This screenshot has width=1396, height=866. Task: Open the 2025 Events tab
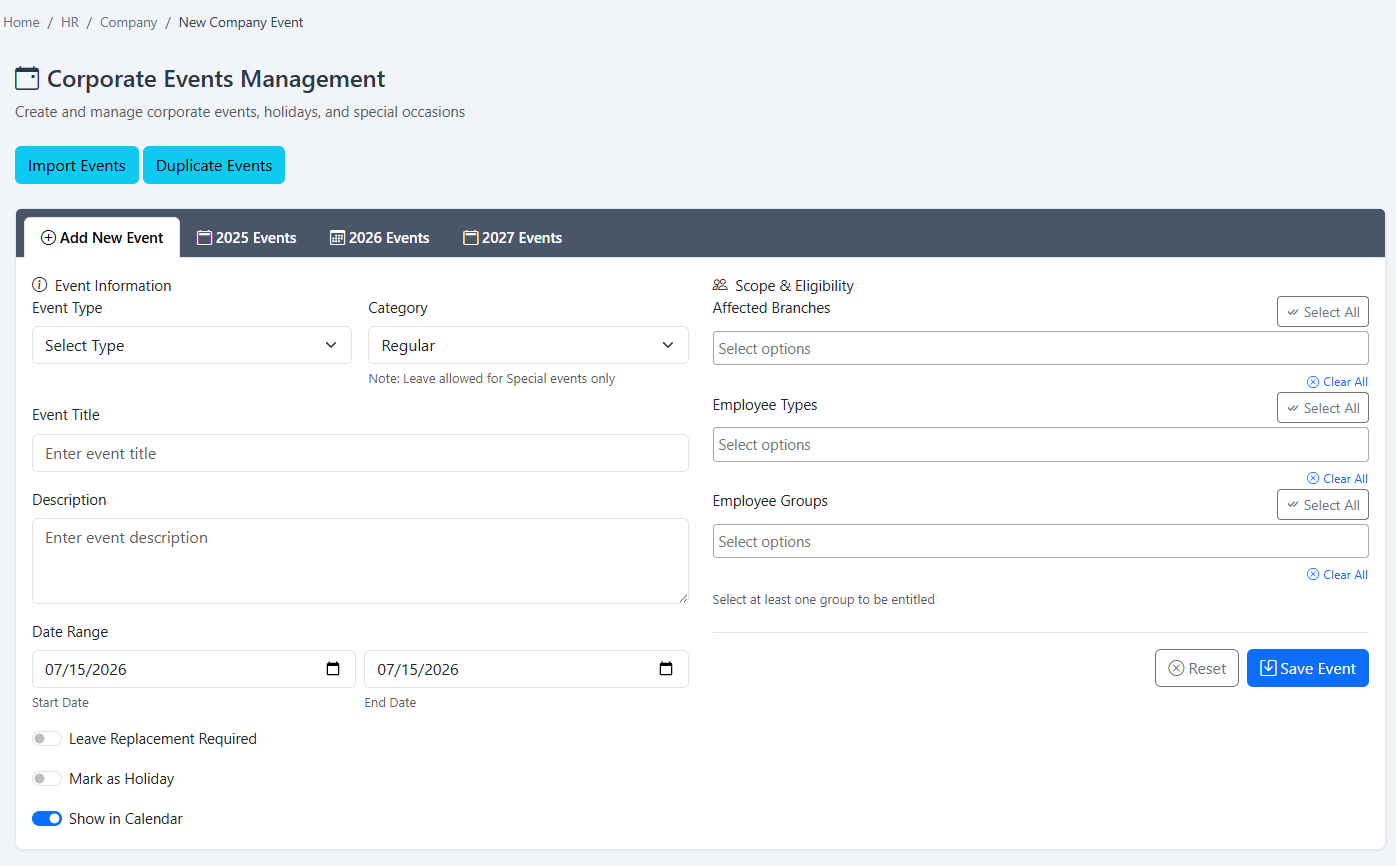click(x=246, y=238)
